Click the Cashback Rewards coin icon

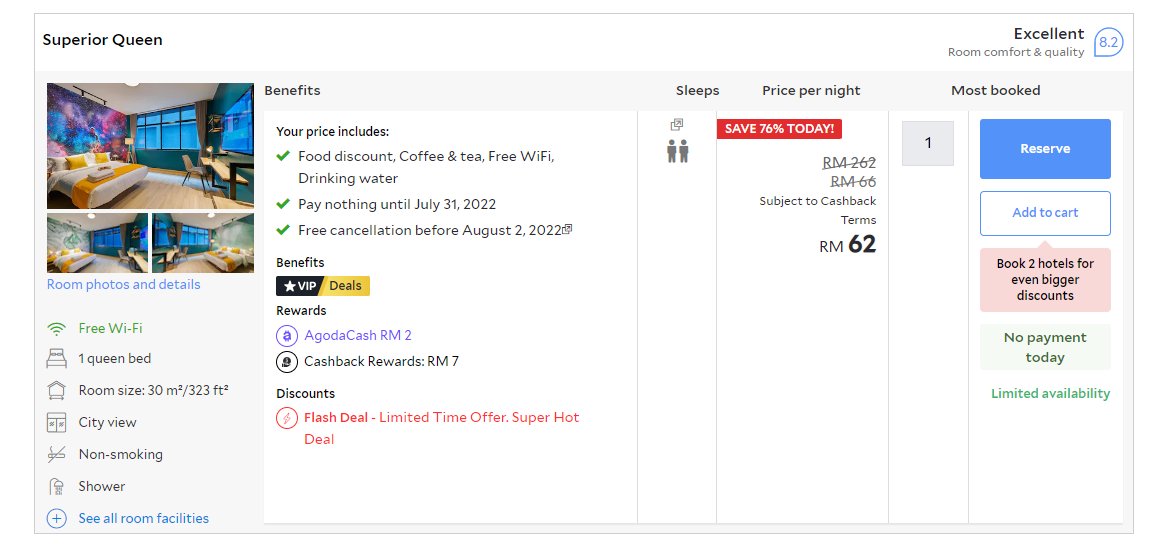(287, 361)
